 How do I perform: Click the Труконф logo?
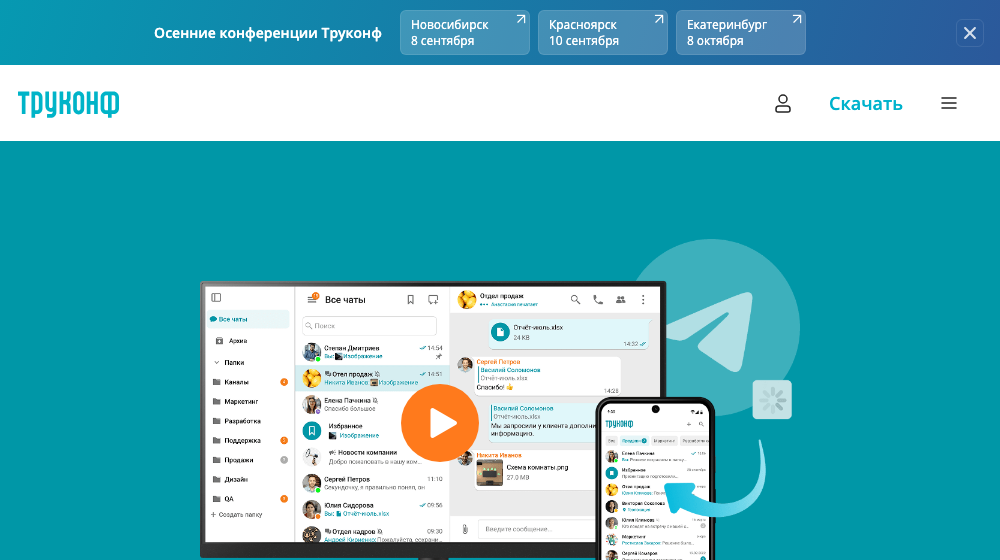(68, 103)
